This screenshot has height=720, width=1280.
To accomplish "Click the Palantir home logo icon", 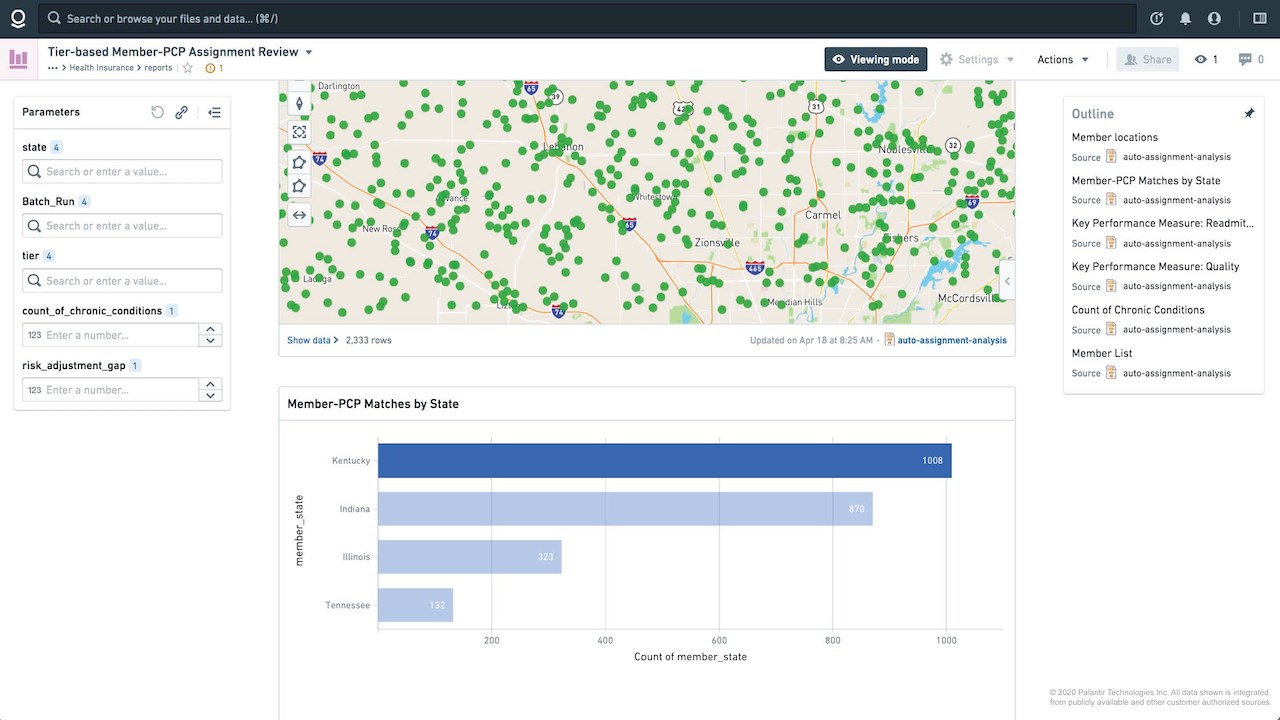I will click(18, 18).
